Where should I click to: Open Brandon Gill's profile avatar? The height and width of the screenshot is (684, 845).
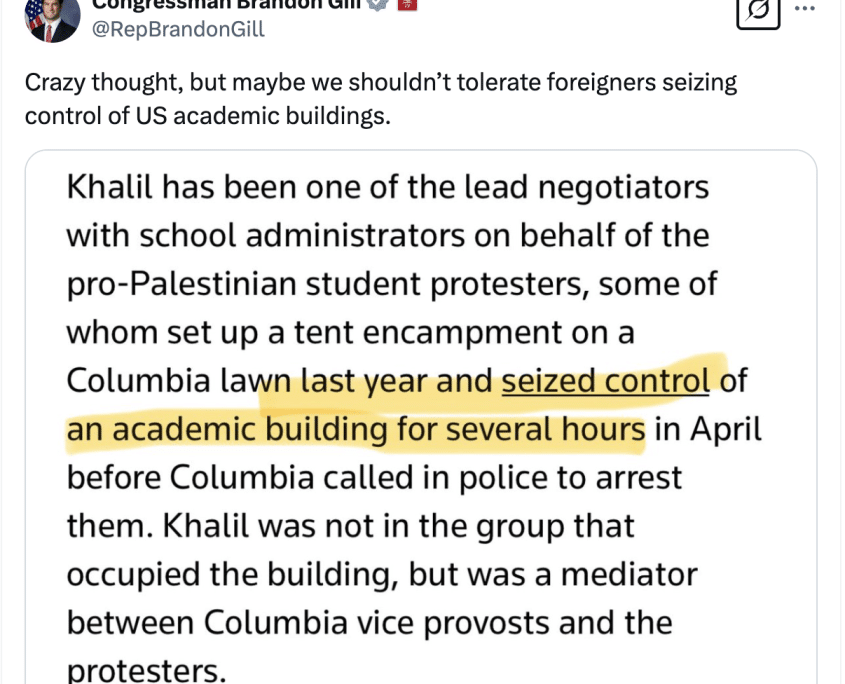pyautogui.click(x=53, y=19)
